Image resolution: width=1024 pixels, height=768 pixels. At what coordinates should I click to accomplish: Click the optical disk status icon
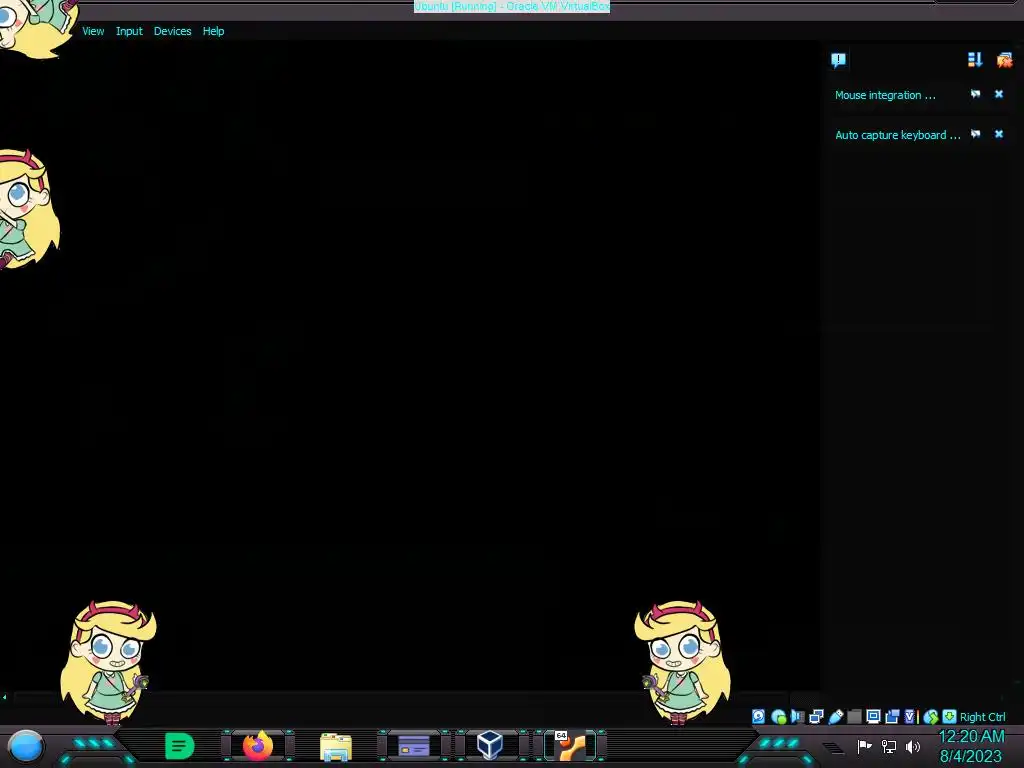[778, 717]
